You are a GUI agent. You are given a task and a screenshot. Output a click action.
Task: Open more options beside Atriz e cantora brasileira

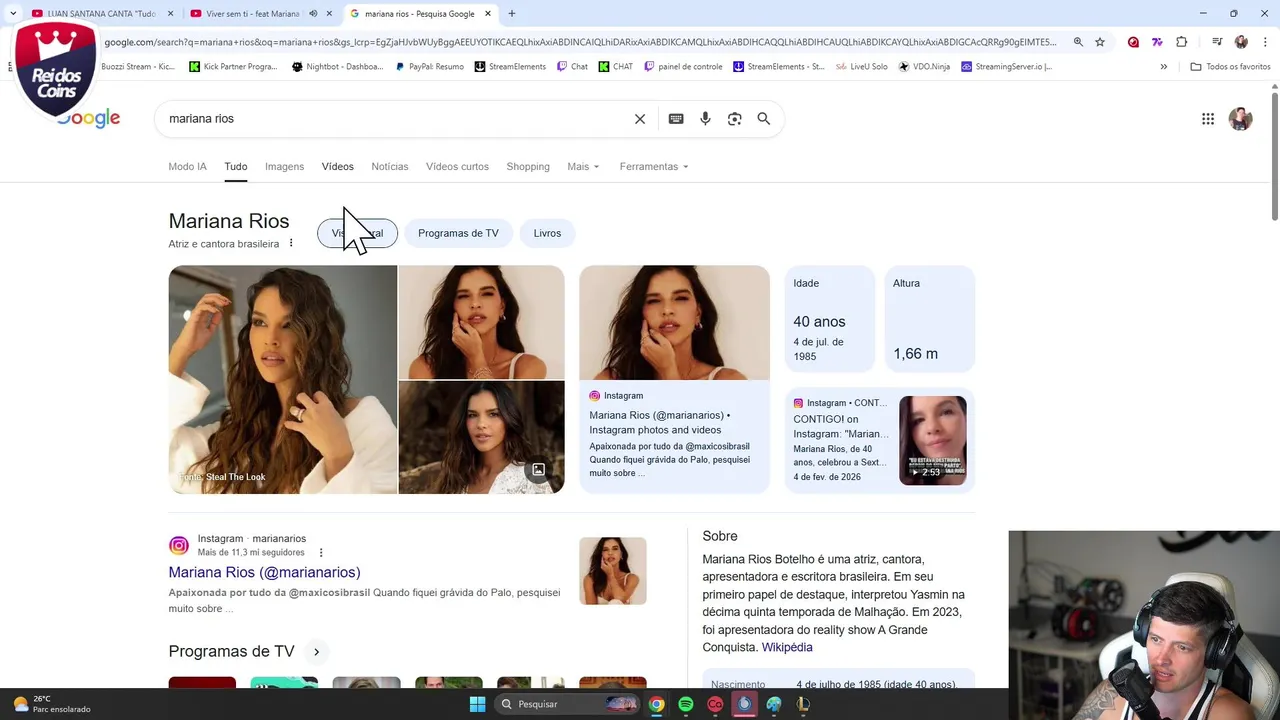click(x=291, y=243)
